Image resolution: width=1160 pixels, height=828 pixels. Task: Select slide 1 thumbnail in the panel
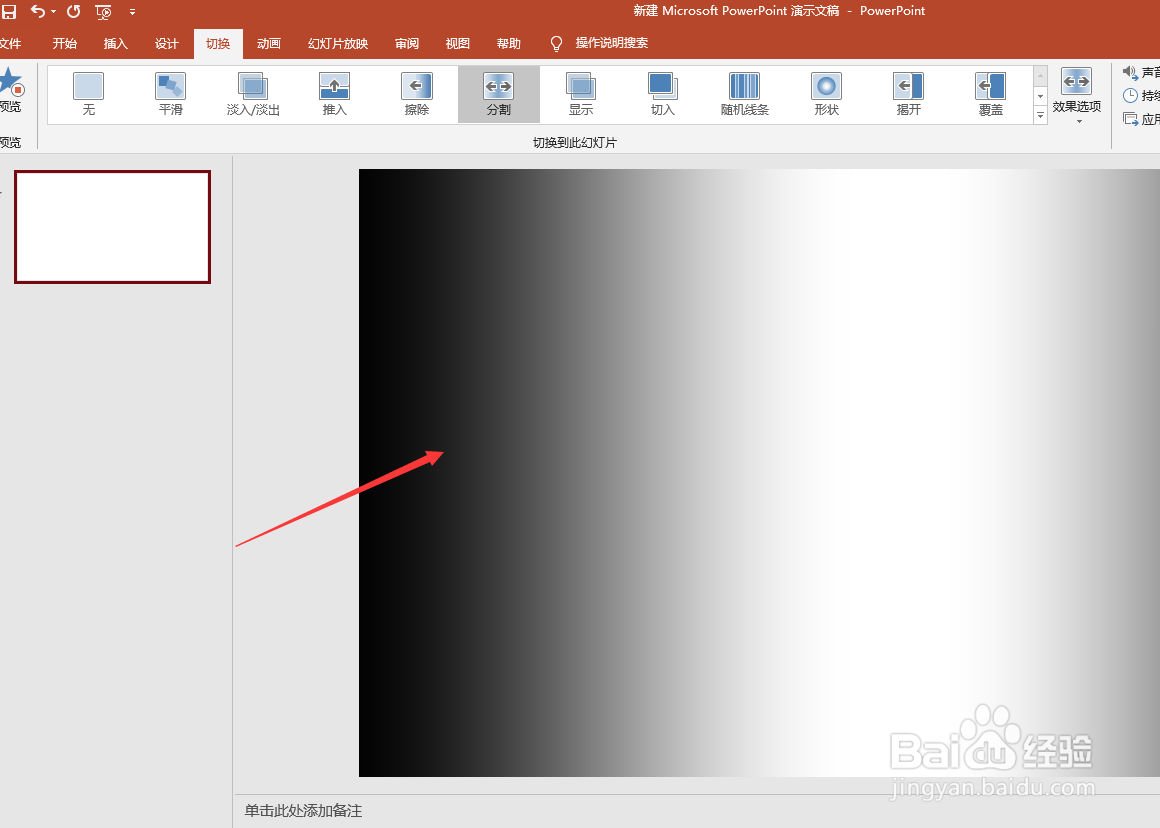(112, 227)
